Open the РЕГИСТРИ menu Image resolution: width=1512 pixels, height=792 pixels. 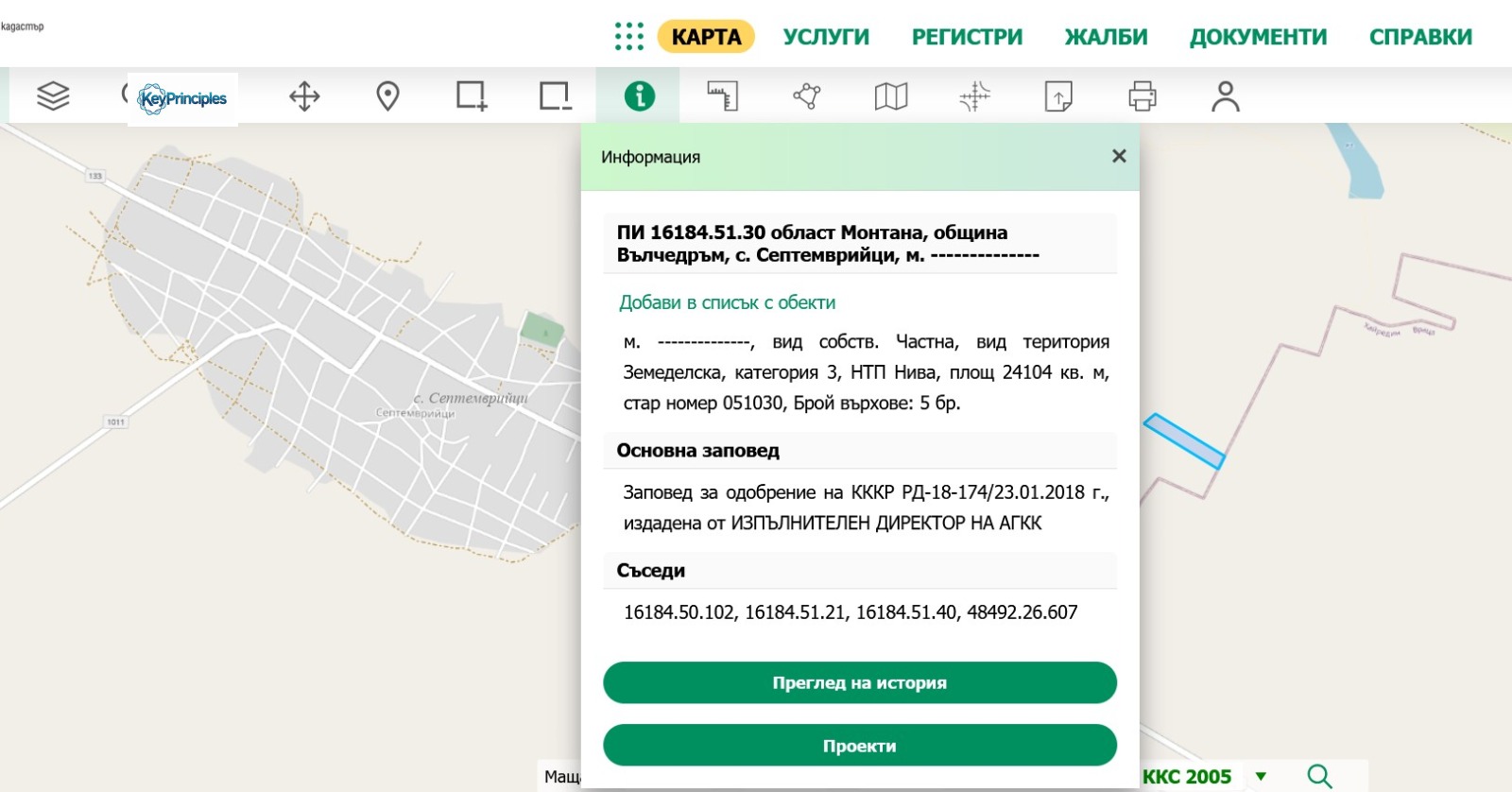tap(967, 37)
